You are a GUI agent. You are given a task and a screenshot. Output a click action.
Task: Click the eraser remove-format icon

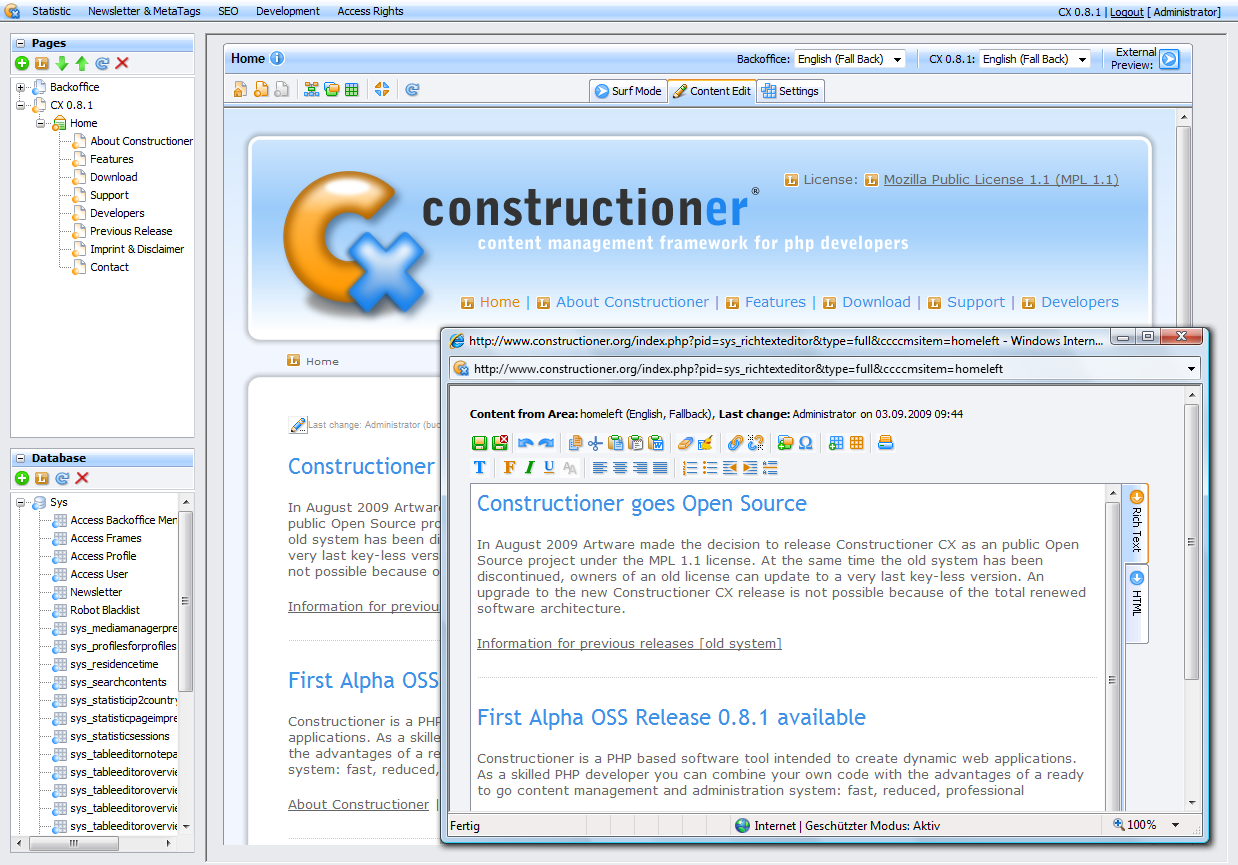[685, 443]
